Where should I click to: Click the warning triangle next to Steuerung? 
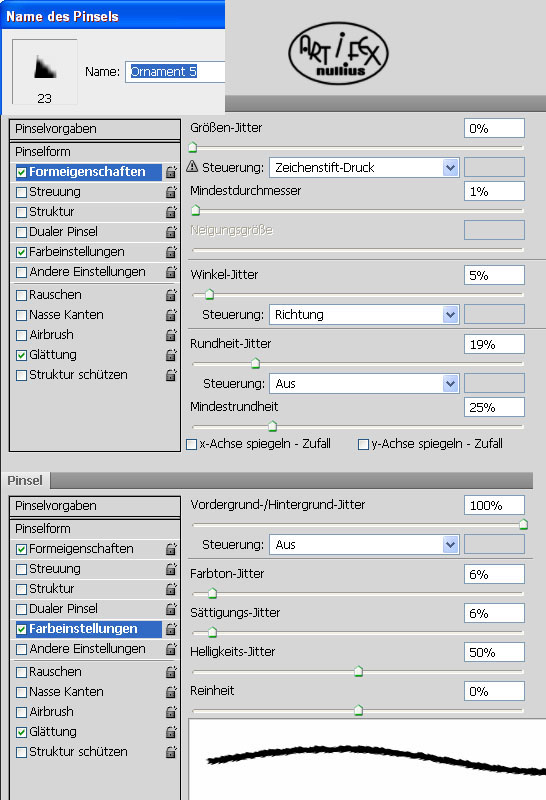[192, 166]
